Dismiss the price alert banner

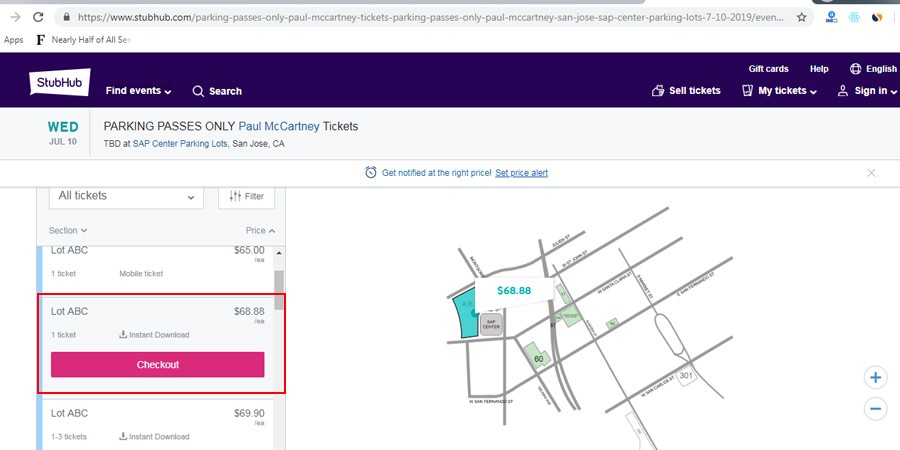pyautogui.click(x=871, y=173)
